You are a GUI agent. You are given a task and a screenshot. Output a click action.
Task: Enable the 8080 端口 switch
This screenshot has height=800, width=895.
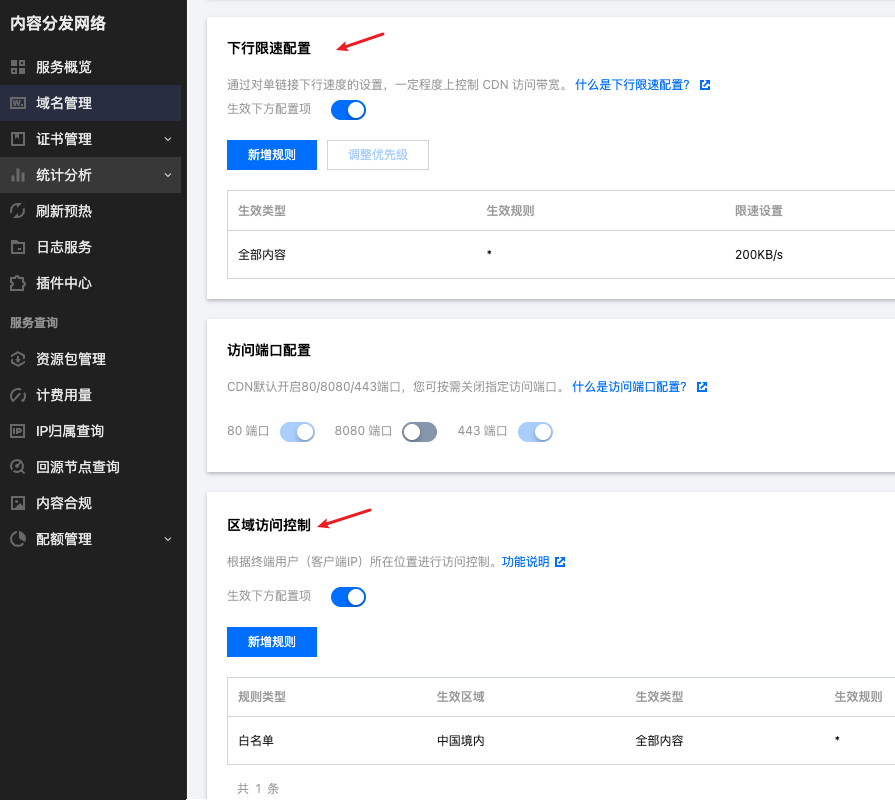point(420,432)
